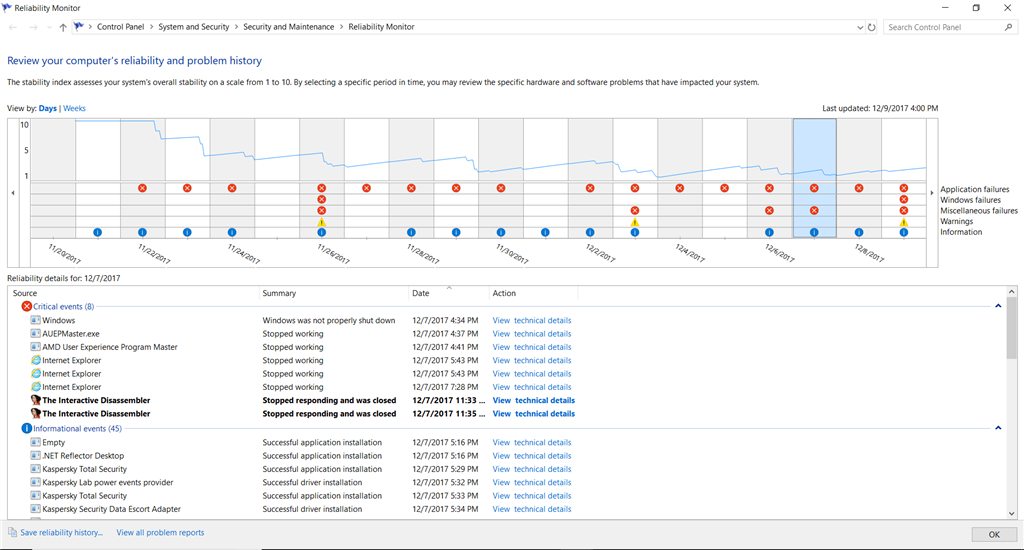Select the information icon for 12/1/2017
This screenshot has height=550, width=1024.
coord(545,232)
